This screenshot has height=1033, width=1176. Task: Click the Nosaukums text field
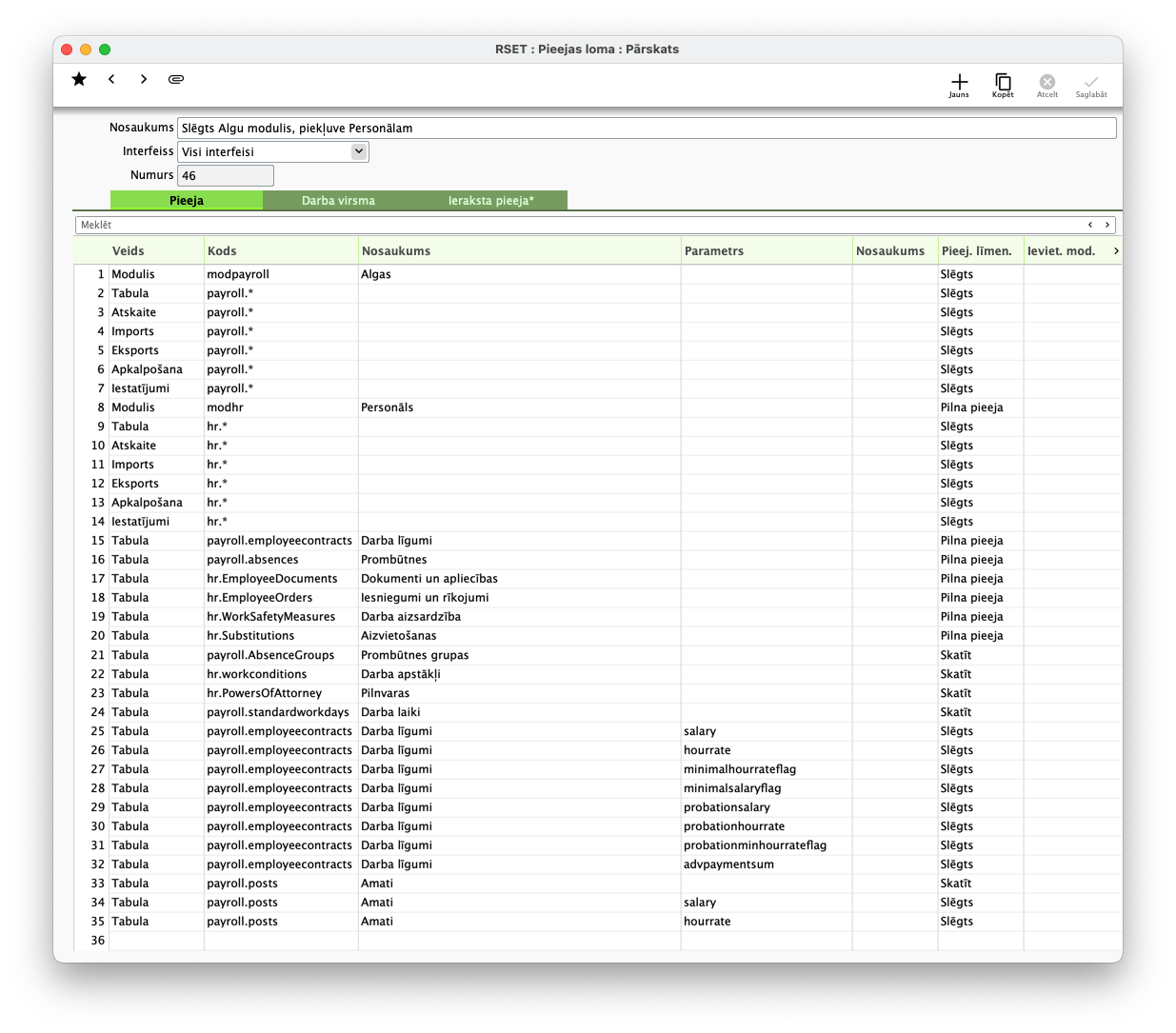coord(647,128)
